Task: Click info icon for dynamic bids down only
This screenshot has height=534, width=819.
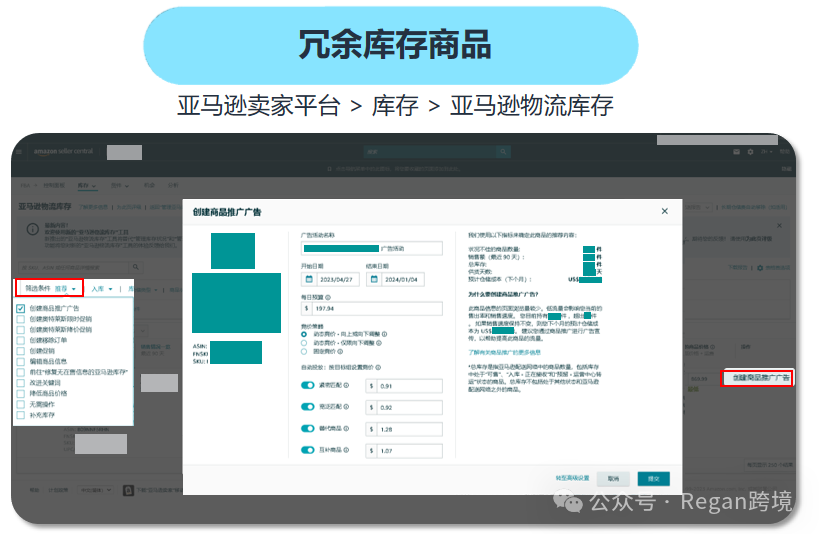Action: [379, 343]
